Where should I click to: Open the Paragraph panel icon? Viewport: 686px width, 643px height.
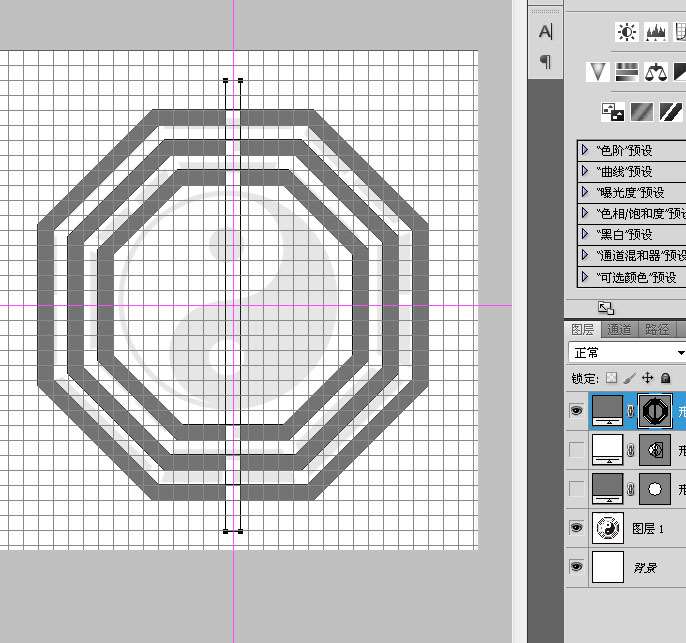tap(545, 62)
